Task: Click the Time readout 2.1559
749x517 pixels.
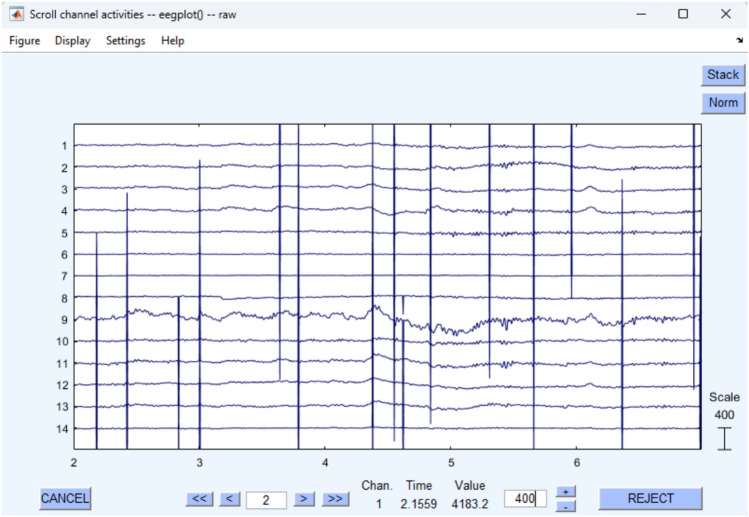Action: [418, 504]
